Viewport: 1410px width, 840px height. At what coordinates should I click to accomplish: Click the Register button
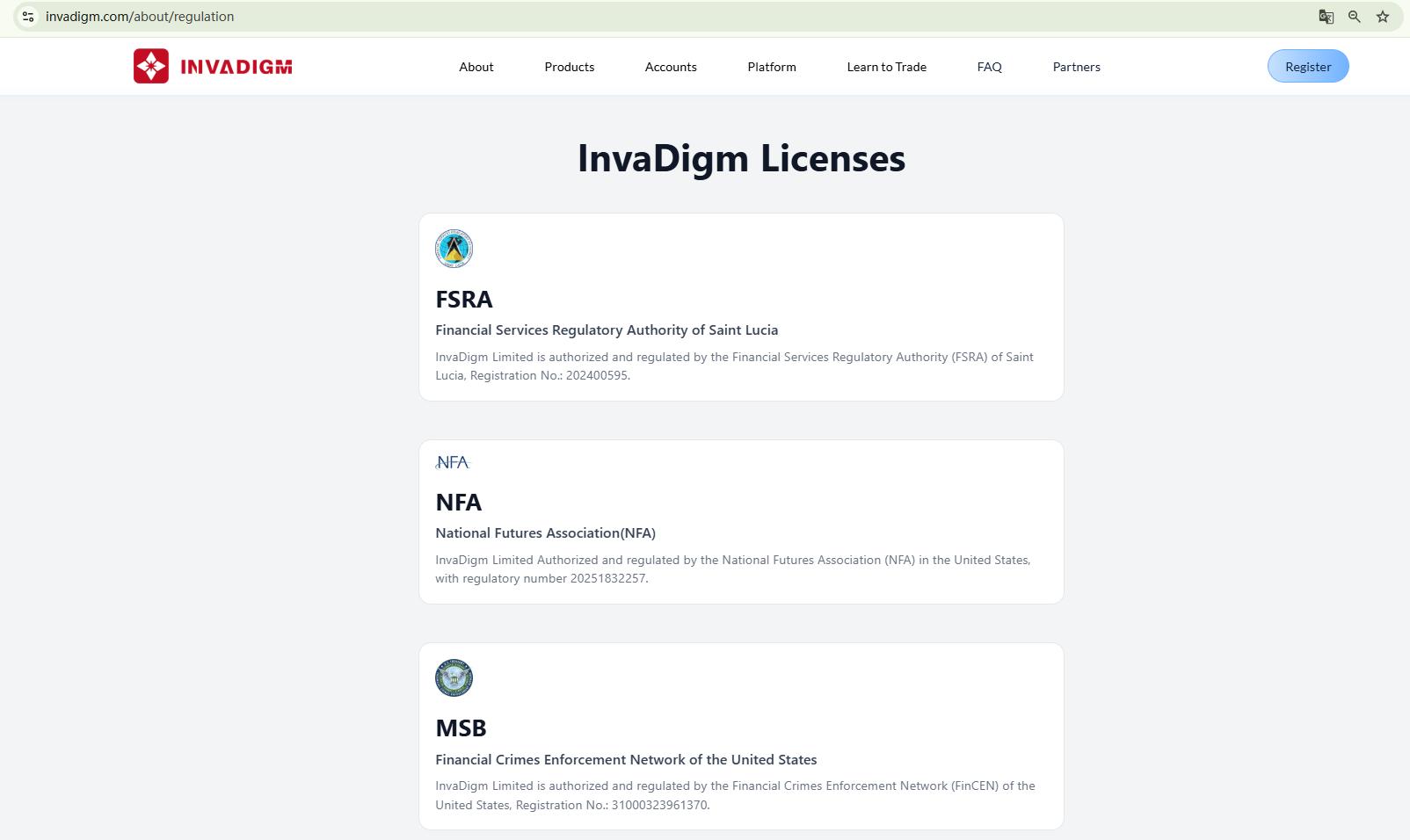click(x=1308, y=67)
